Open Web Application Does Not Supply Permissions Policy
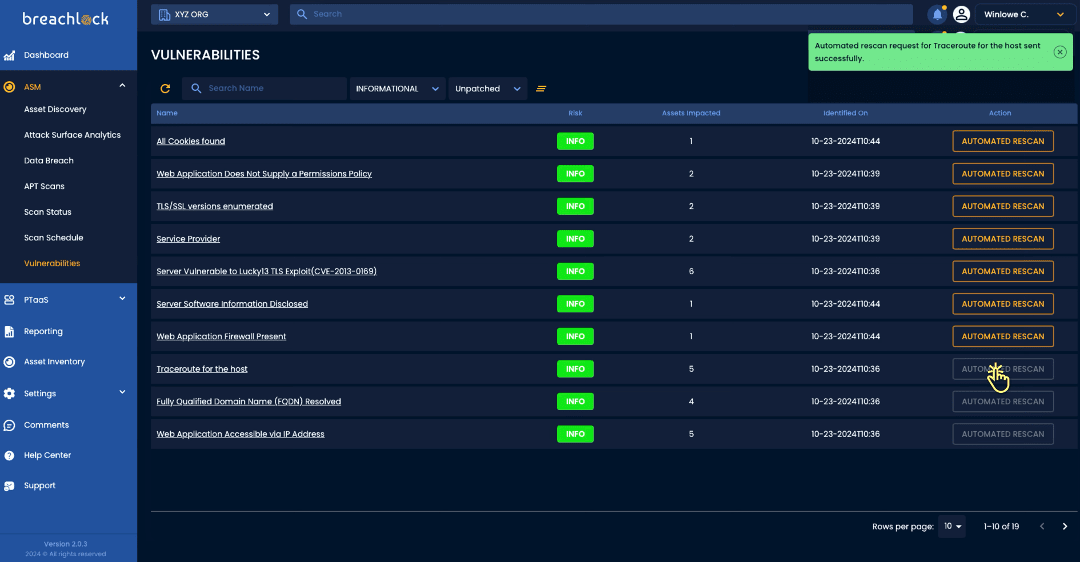The image size is (1080, 562). point(264,174)
